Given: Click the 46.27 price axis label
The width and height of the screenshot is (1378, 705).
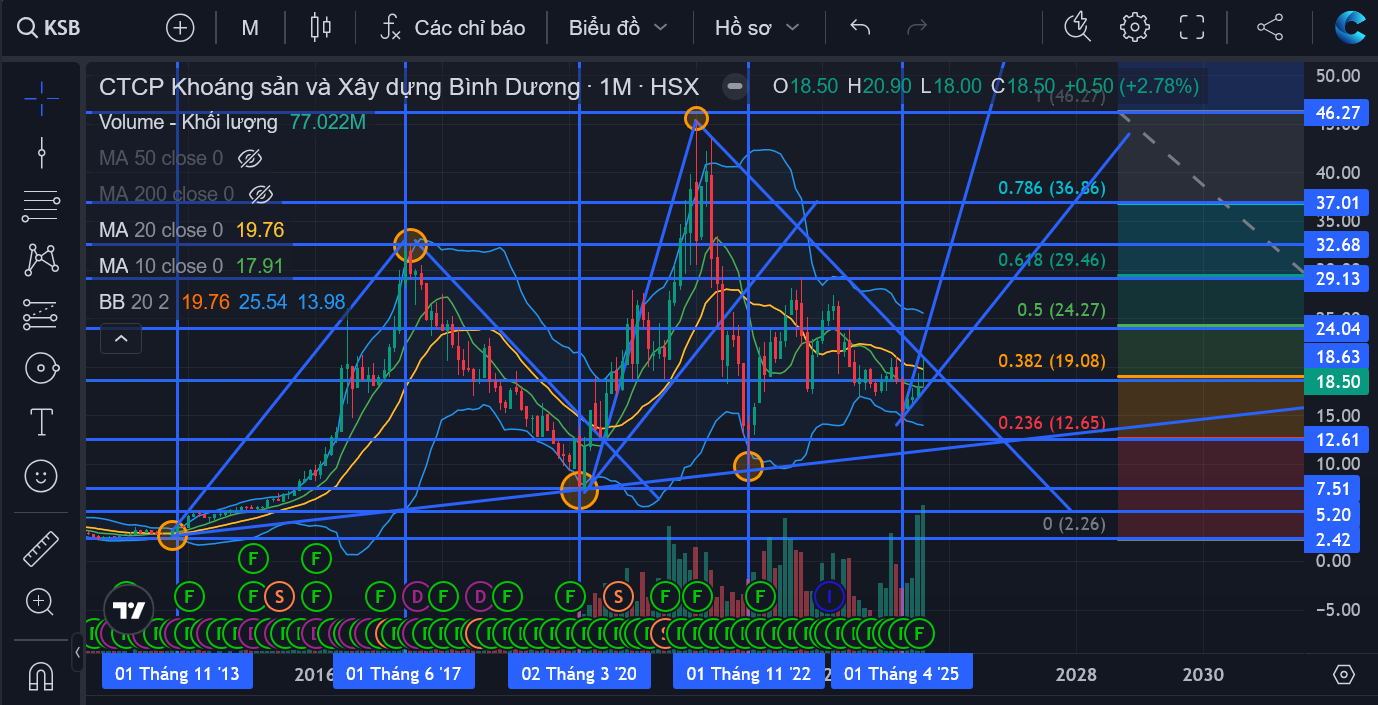Looking at the screenshot, I should (1338, 113).
